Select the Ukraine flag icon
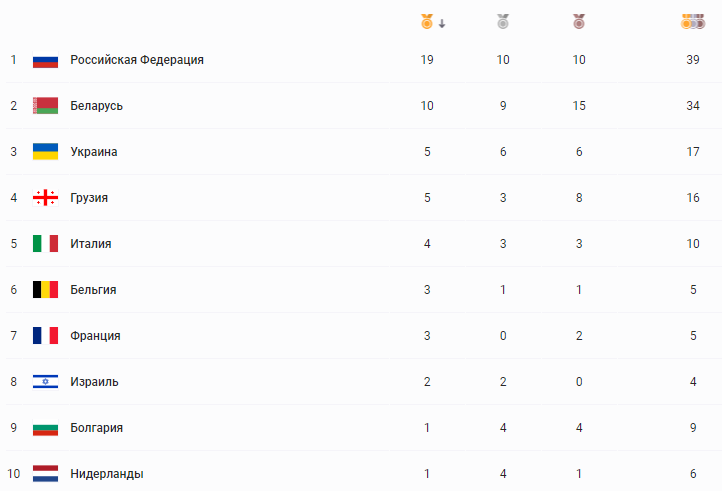This screenshot has height=491, width=722. (45, 152)
